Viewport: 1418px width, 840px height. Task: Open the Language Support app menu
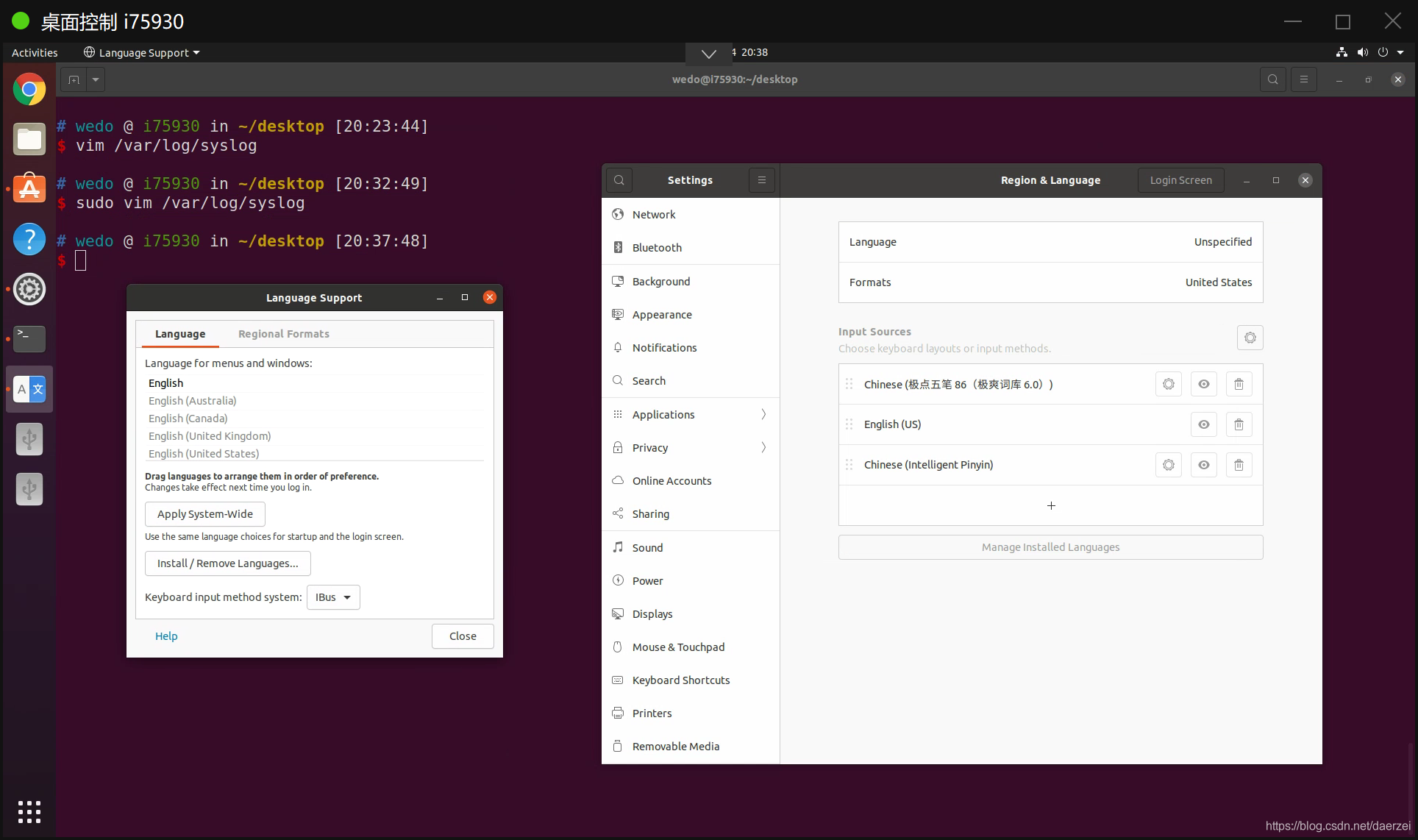click(x=142, y=53)
